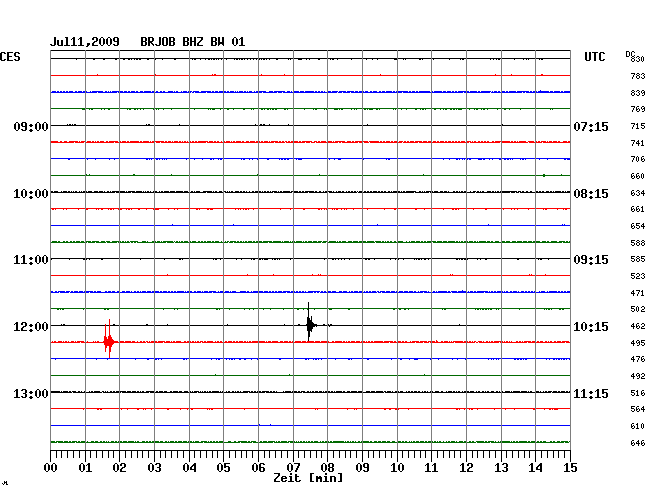Click minute axis tick label 01
This screenshot has width=650, height=494.
(x=85, y=468)
